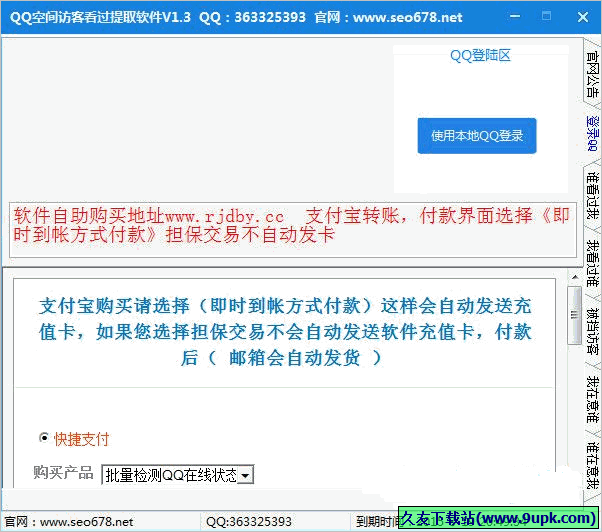602x532 pixels.
Task: Switch to the 谁在意我 tab
Action: [x=592, y=465]
